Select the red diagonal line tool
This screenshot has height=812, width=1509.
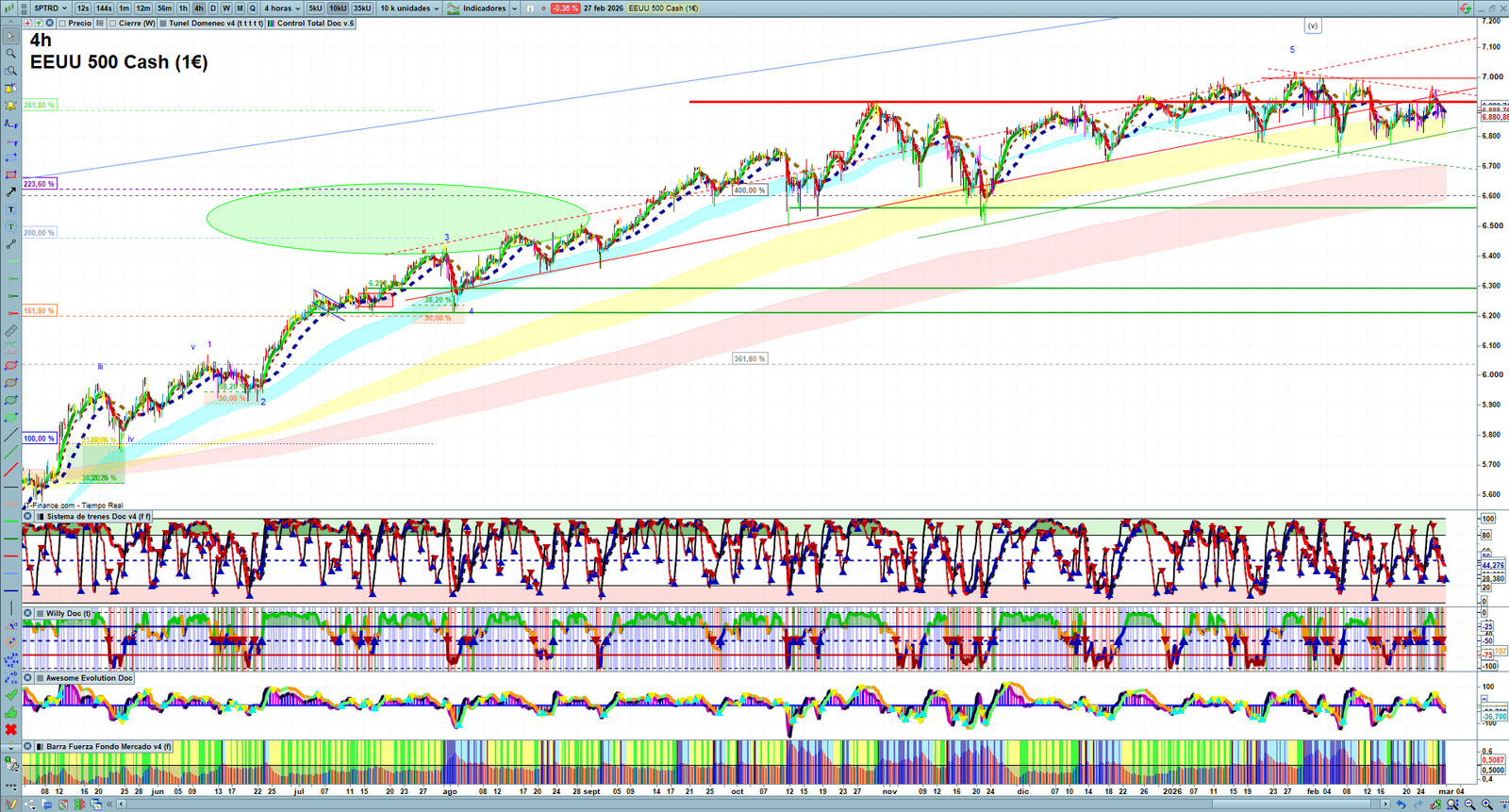(x=10, y=470)
